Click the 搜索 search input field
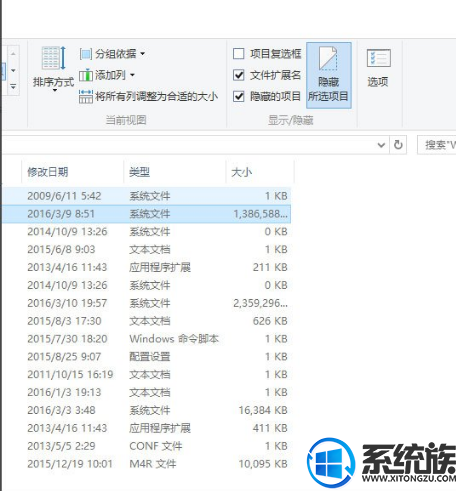This screenshot has height=491, width=456. [437, 145]
